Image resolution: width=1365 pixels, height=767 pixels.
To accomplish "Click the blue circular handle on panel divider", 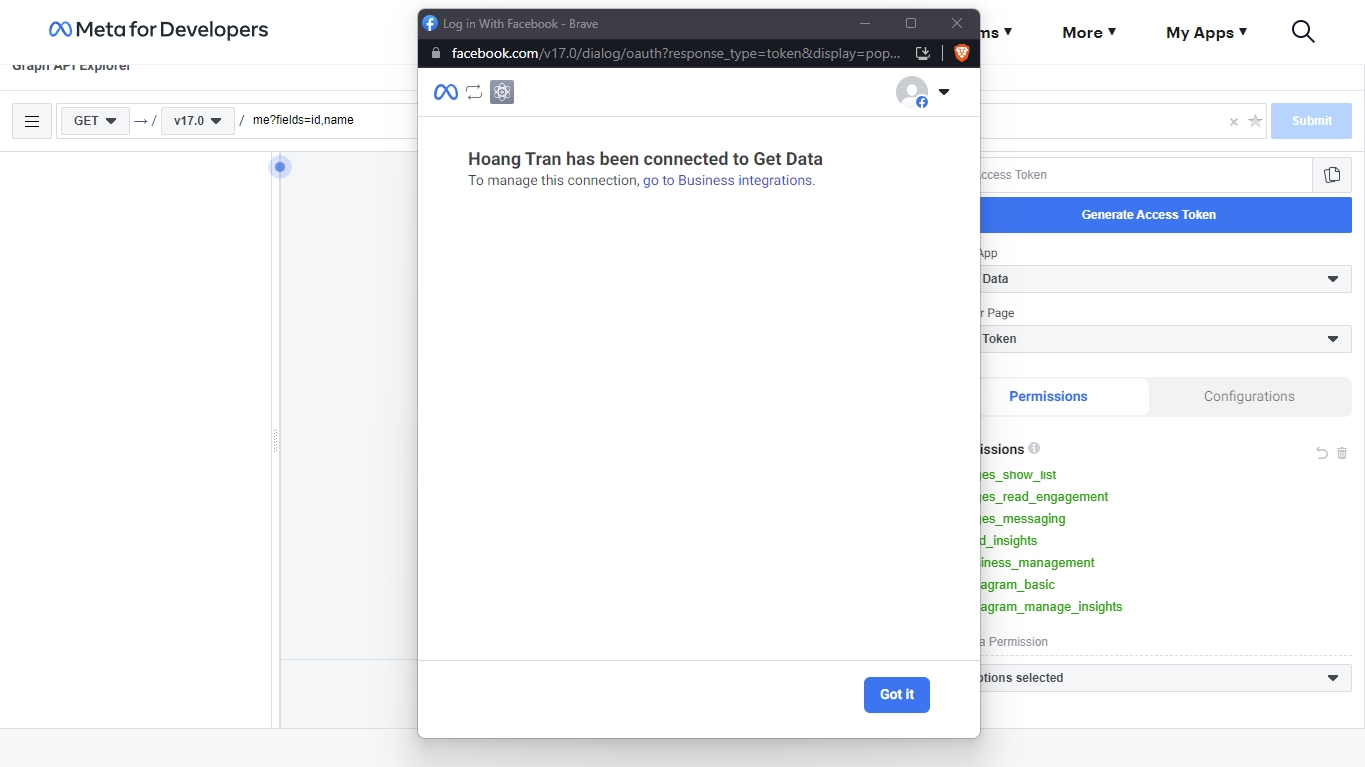I will click(x=280, y=167).
